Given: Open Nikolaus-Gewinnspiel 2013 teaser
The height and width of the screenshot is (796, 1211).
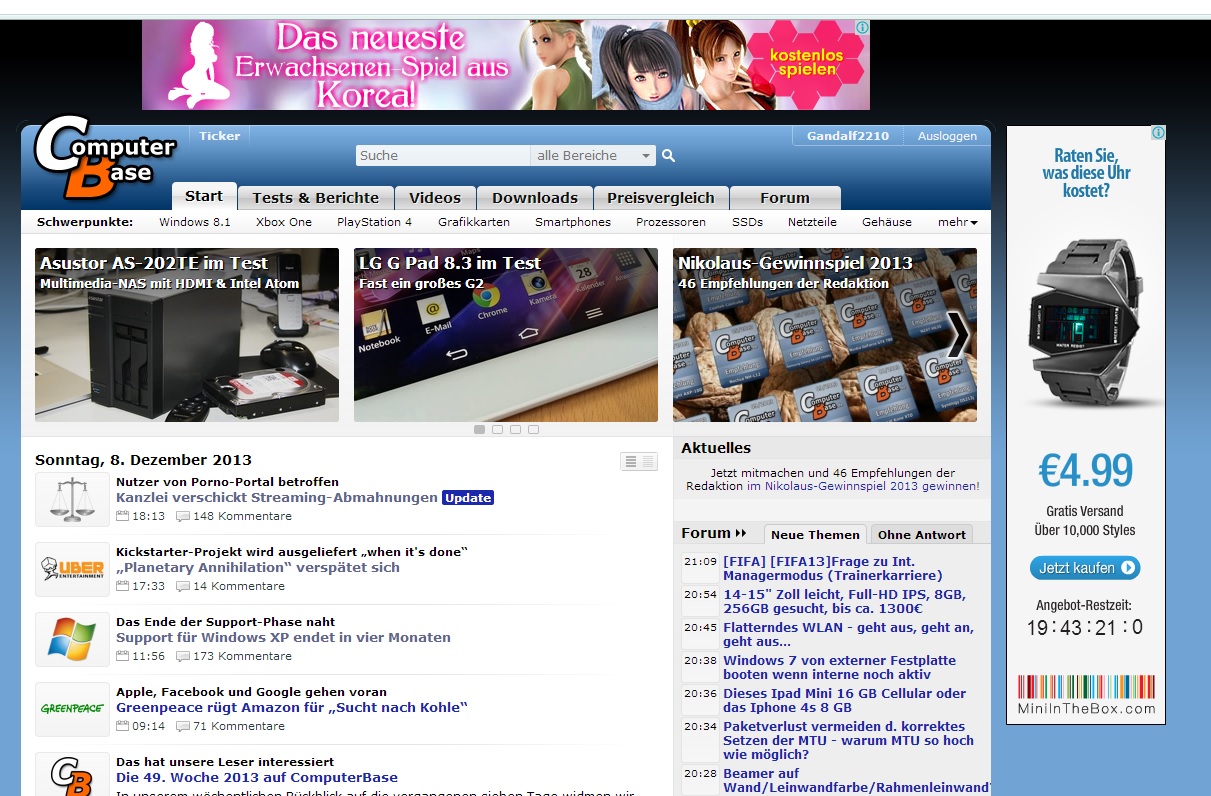Looking at the screenshot, I should click(825, 335).
